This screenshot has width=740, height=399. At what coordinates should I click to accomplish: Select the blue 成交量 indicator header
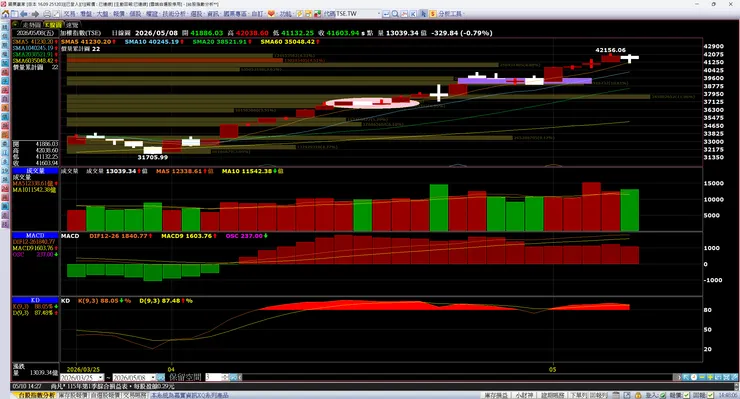[x=35, y=171]
